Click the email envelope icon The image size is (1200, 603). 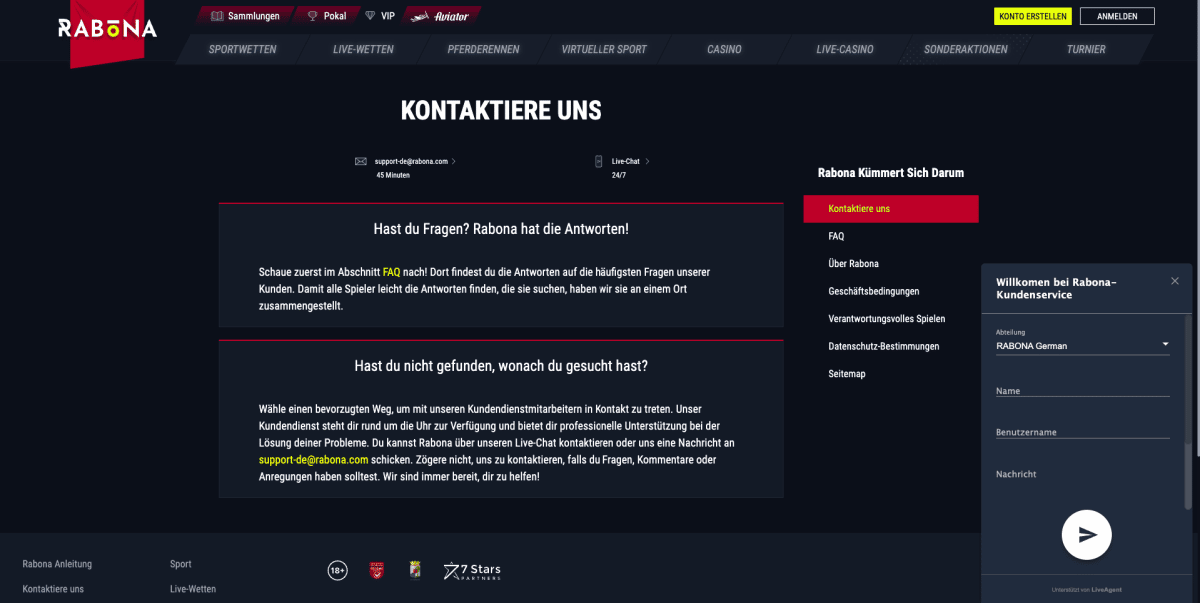(x=361, y=161)
